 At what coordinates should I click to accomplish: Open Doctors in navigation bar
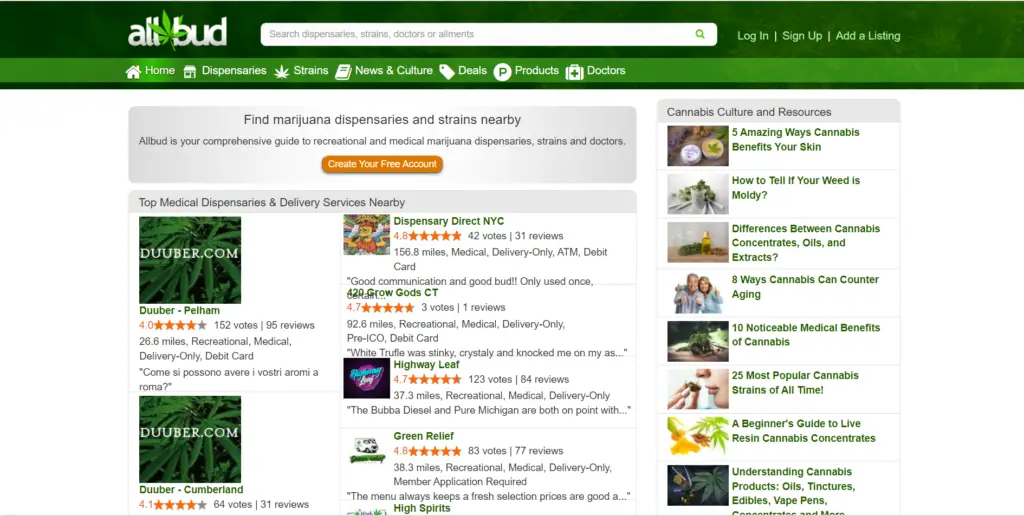tap(606, 71)
